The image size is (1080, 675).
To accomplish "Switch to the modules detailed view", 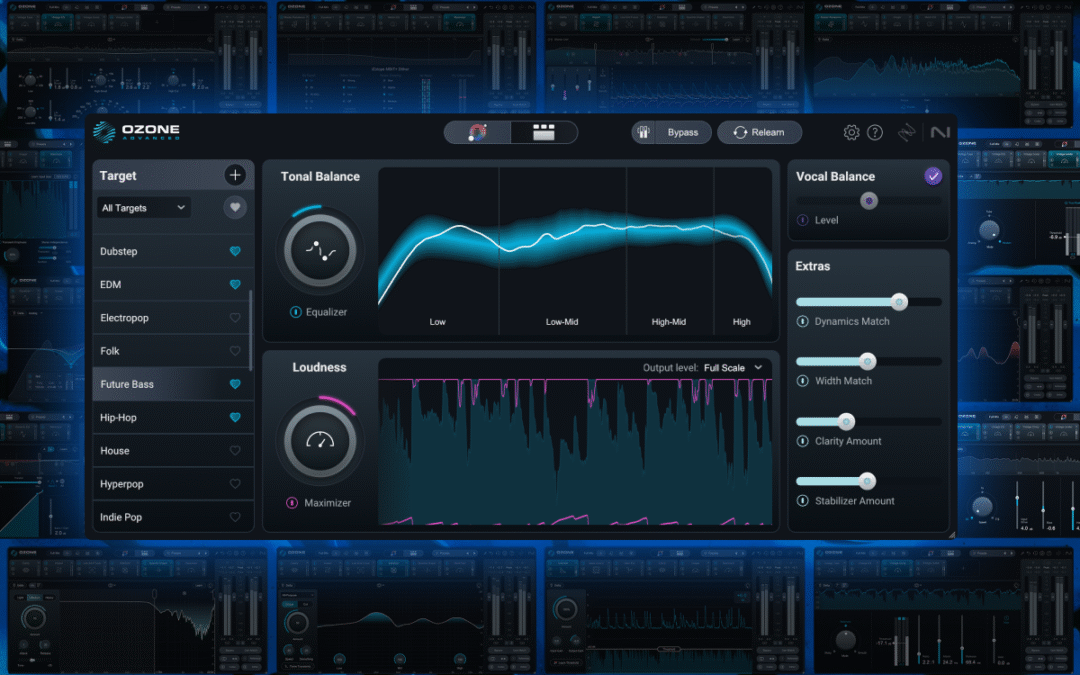I will [543, 132].
